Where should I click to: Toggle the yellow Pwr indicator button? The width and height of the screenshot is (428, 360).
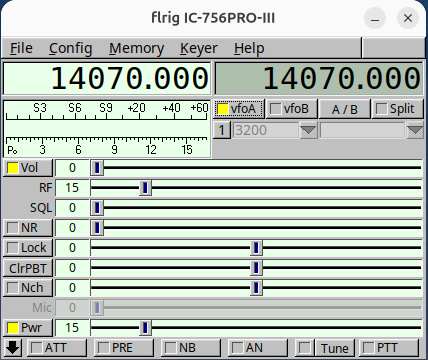pyautogui.click(x=13, y=328)
